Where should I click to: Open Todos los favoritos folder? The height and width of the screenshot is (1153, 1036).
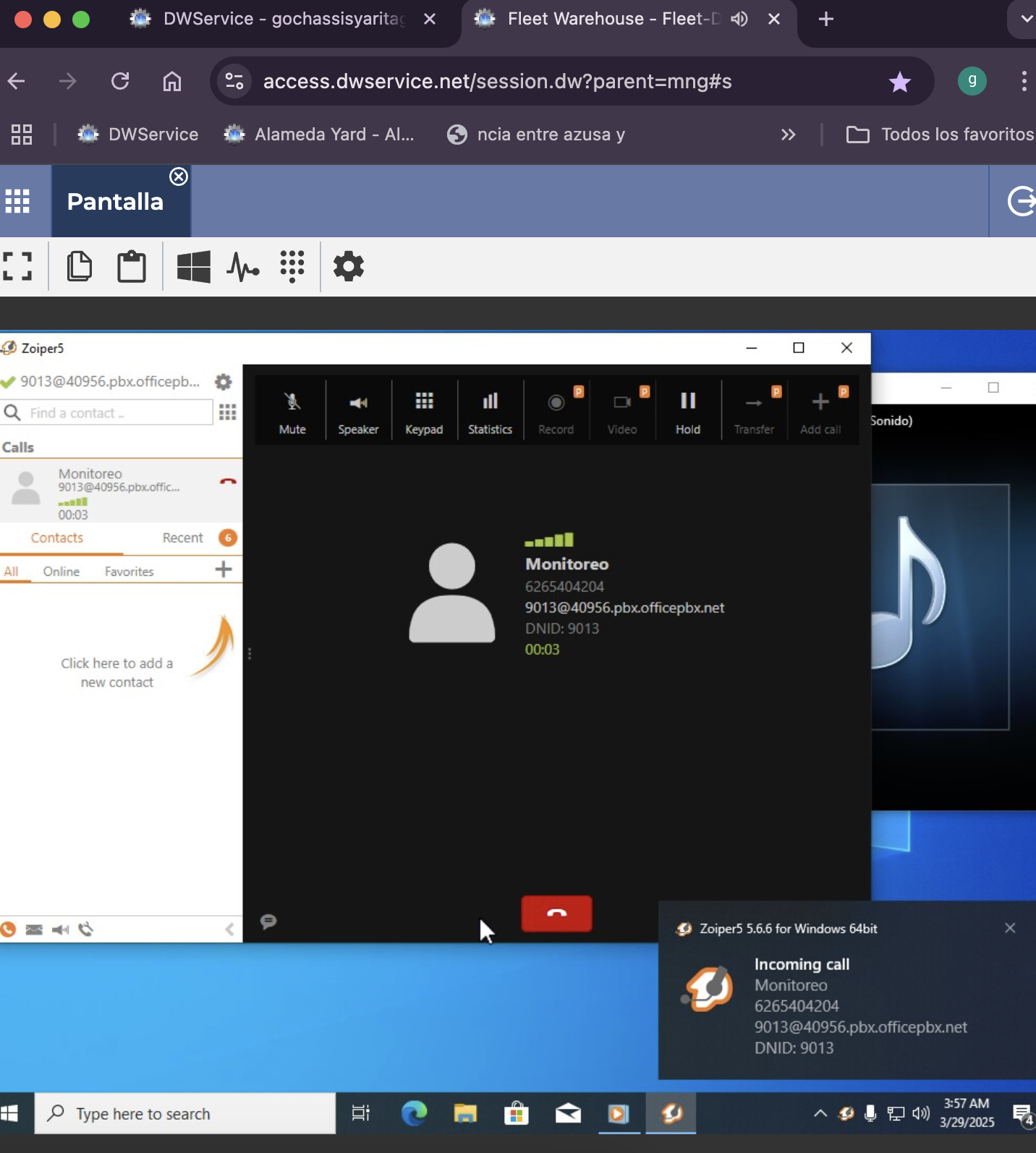tap(940, 135)
